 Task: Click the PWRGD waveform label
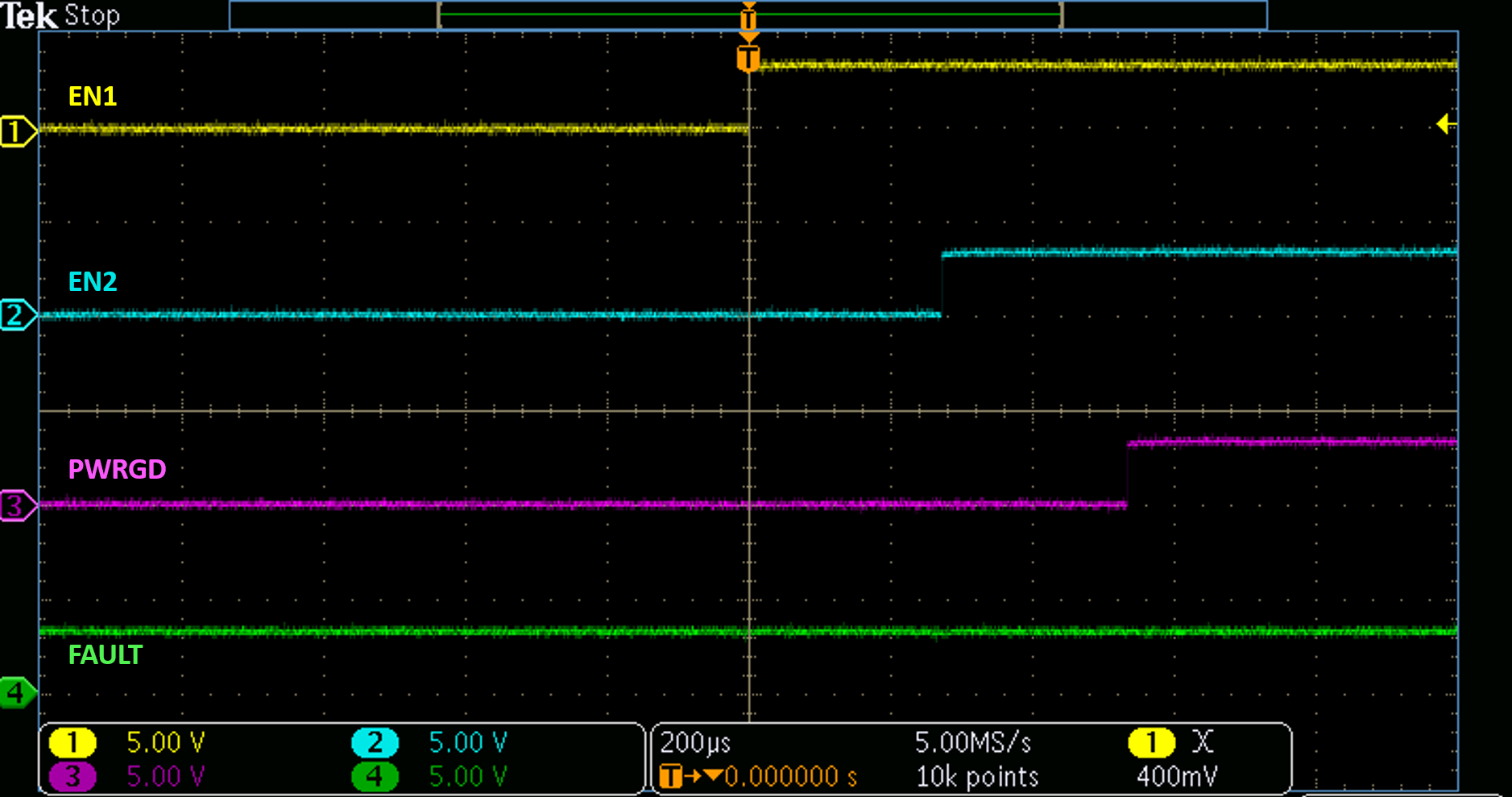tap(117, 469)
